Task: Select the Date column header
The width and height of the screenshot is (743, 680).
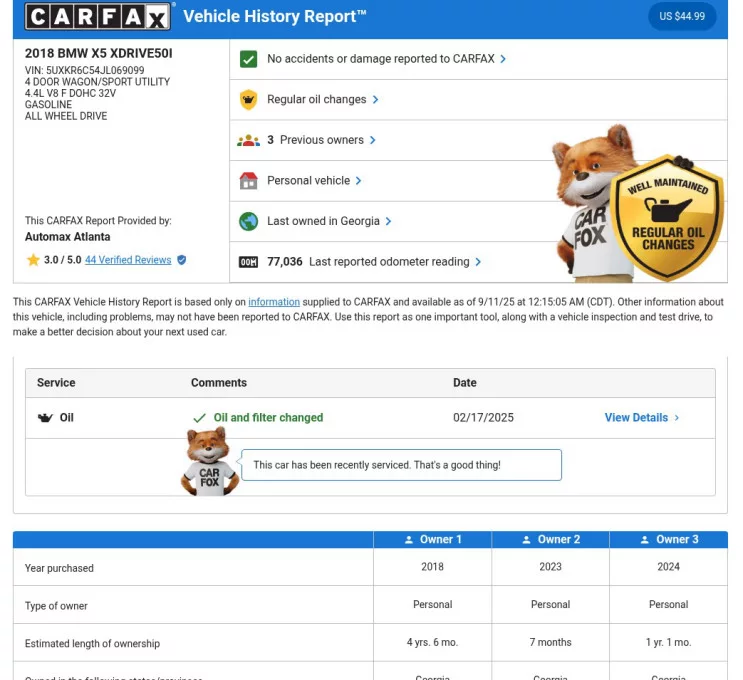Action: coord(465,382)
